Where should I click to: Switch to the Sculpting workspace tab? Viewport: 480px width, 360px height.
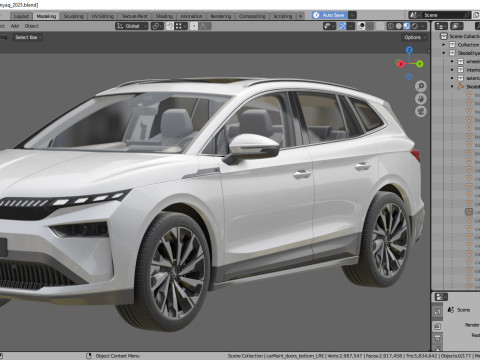(x=73, y=16)
